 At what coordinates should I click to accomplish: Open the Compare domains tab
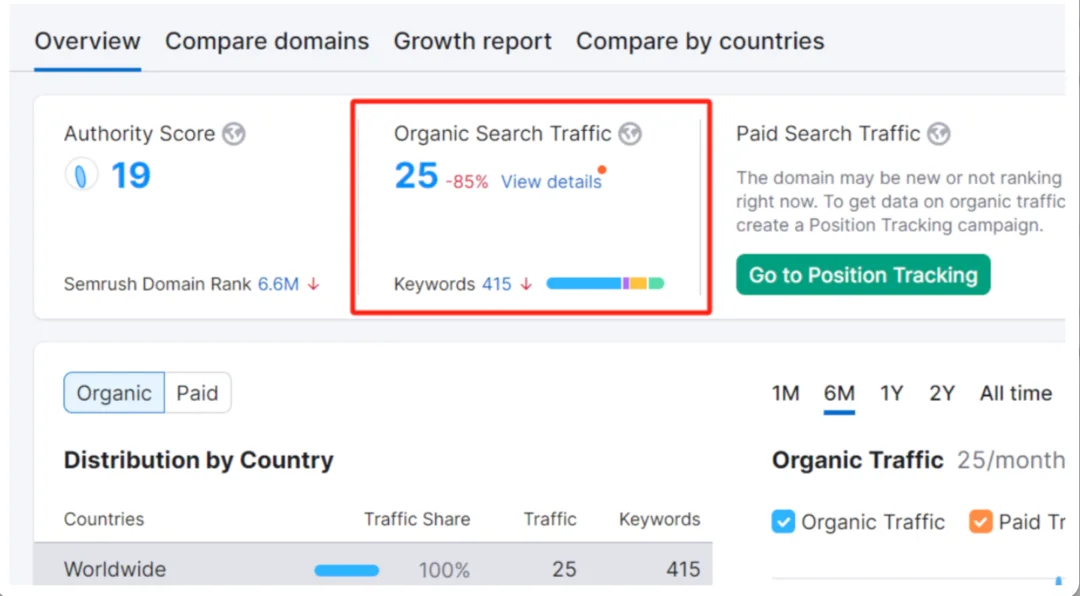click(267, 42)
